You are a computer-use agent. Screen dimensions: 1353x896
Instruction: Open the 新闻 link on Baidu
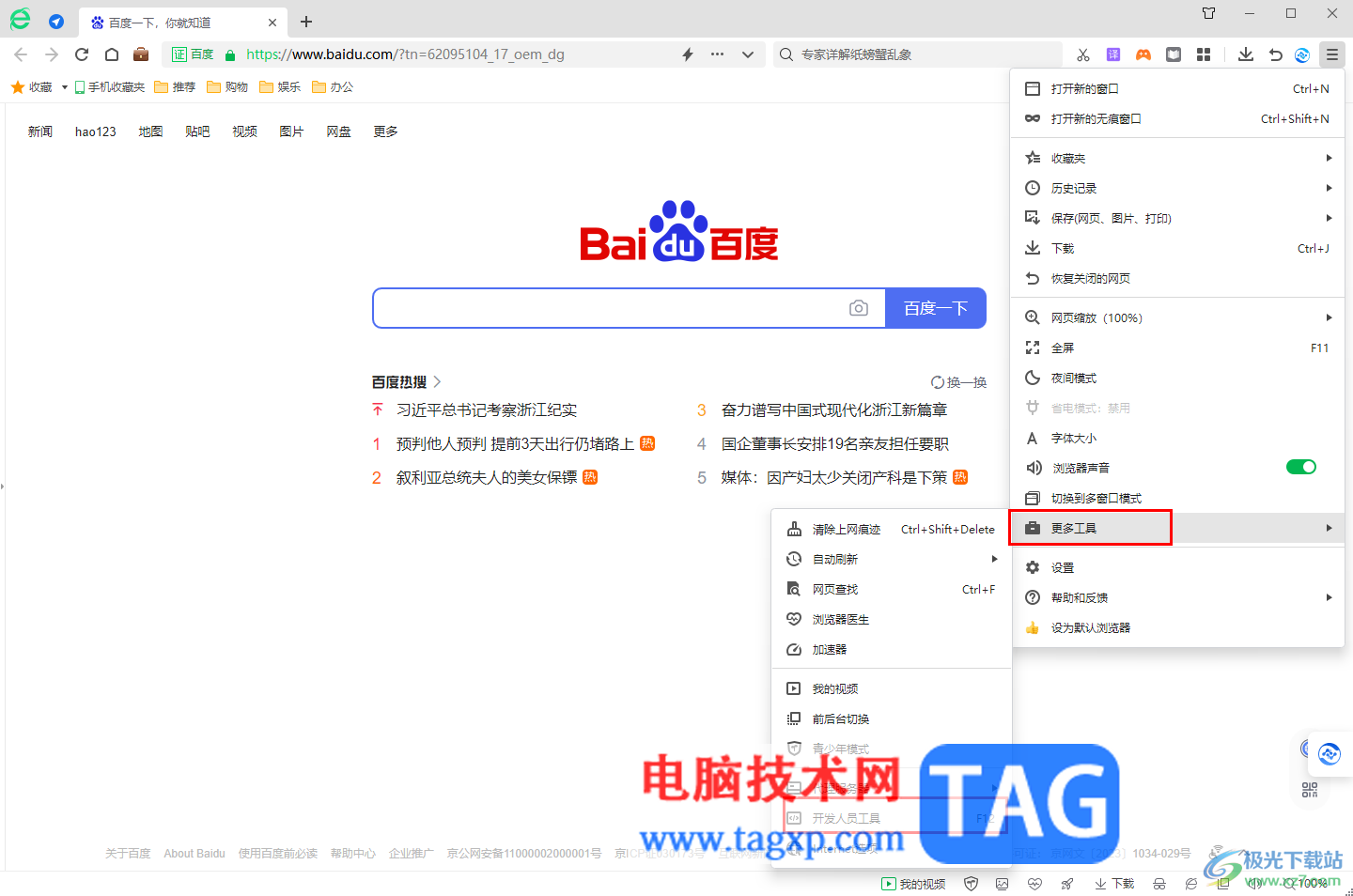click(x=40, y=131)
